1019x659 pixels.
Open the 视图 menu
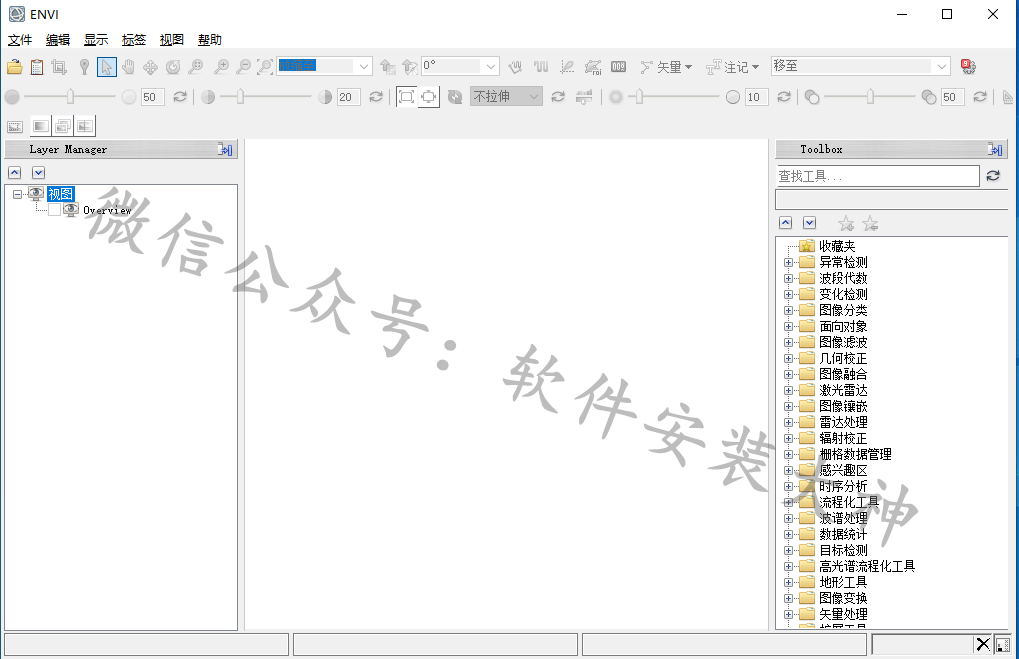172,40
